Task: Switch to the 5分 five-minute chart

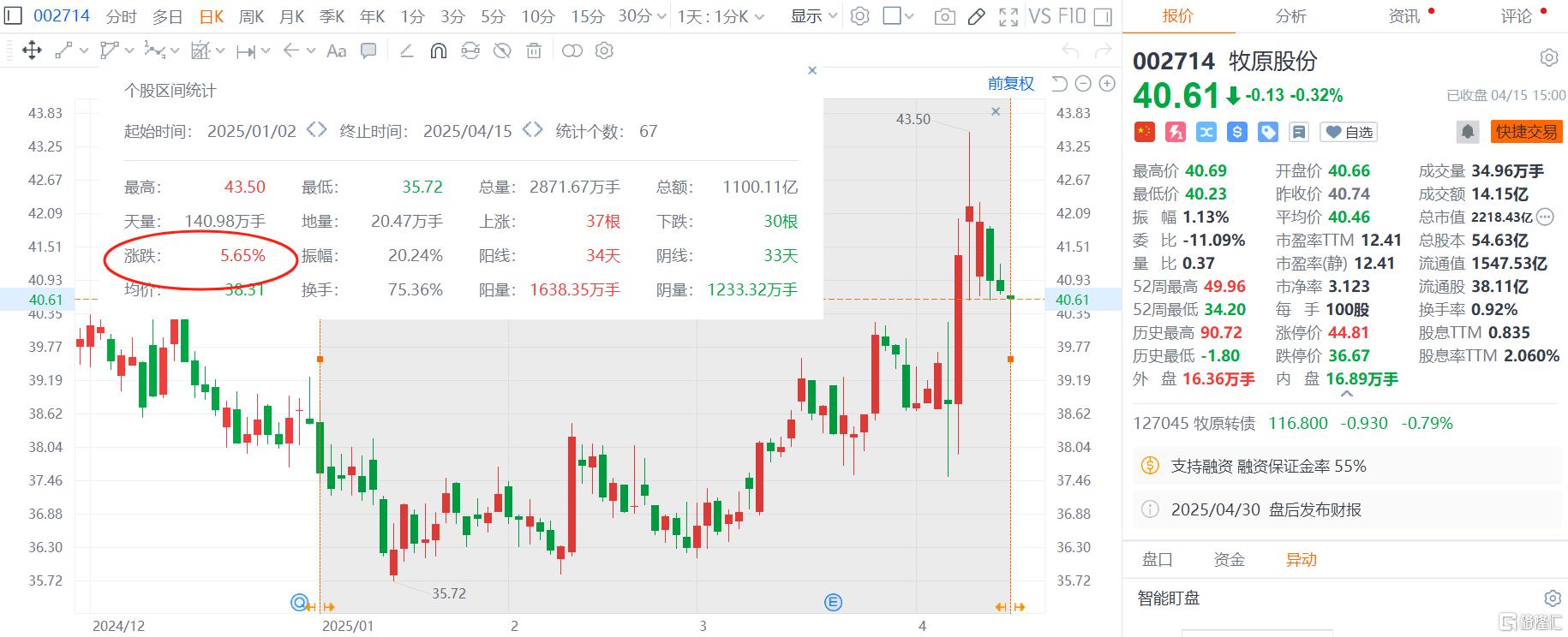Action: click(x=493, y=16)
